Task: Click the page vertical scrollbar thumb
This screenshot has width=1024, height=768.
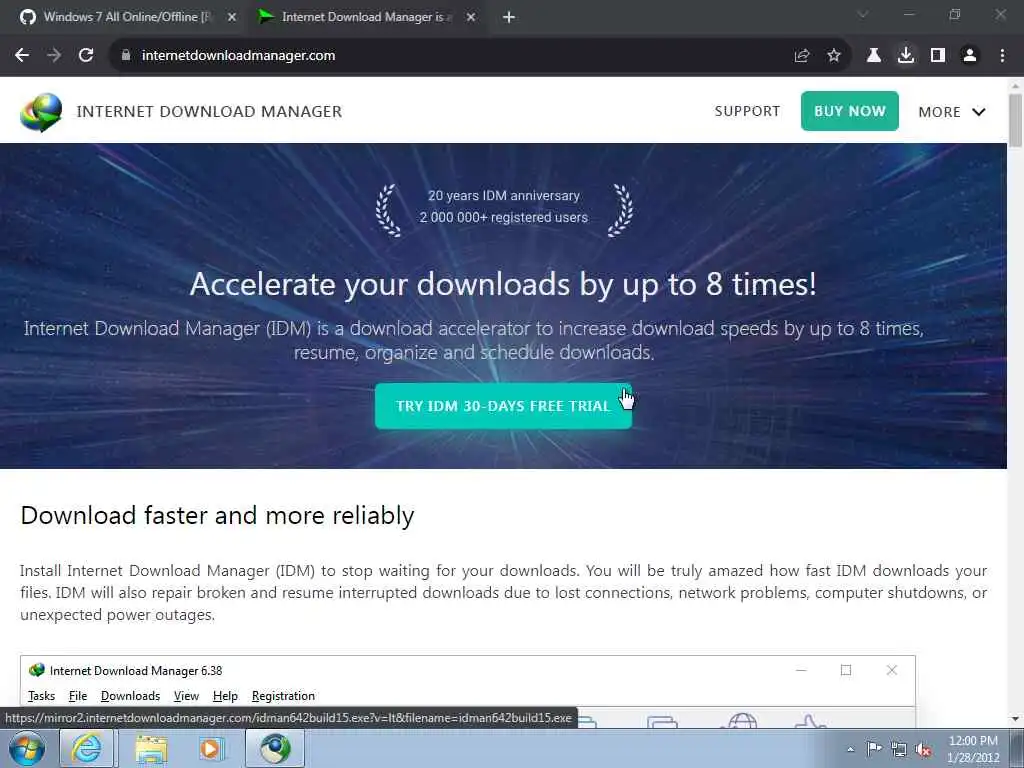Action: tap(1015, 121)
